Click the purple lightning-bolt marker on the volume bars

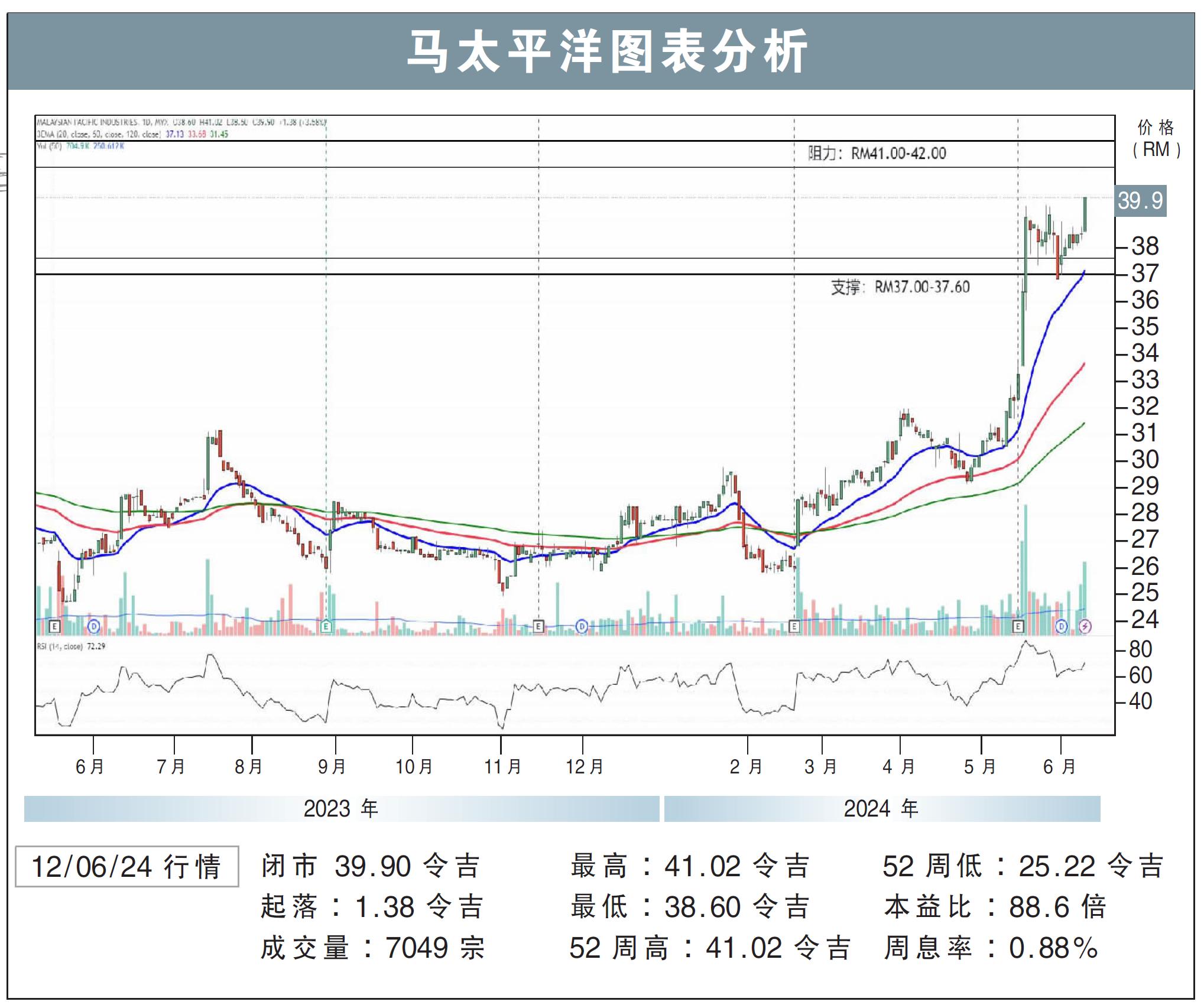click(1085, 626)
